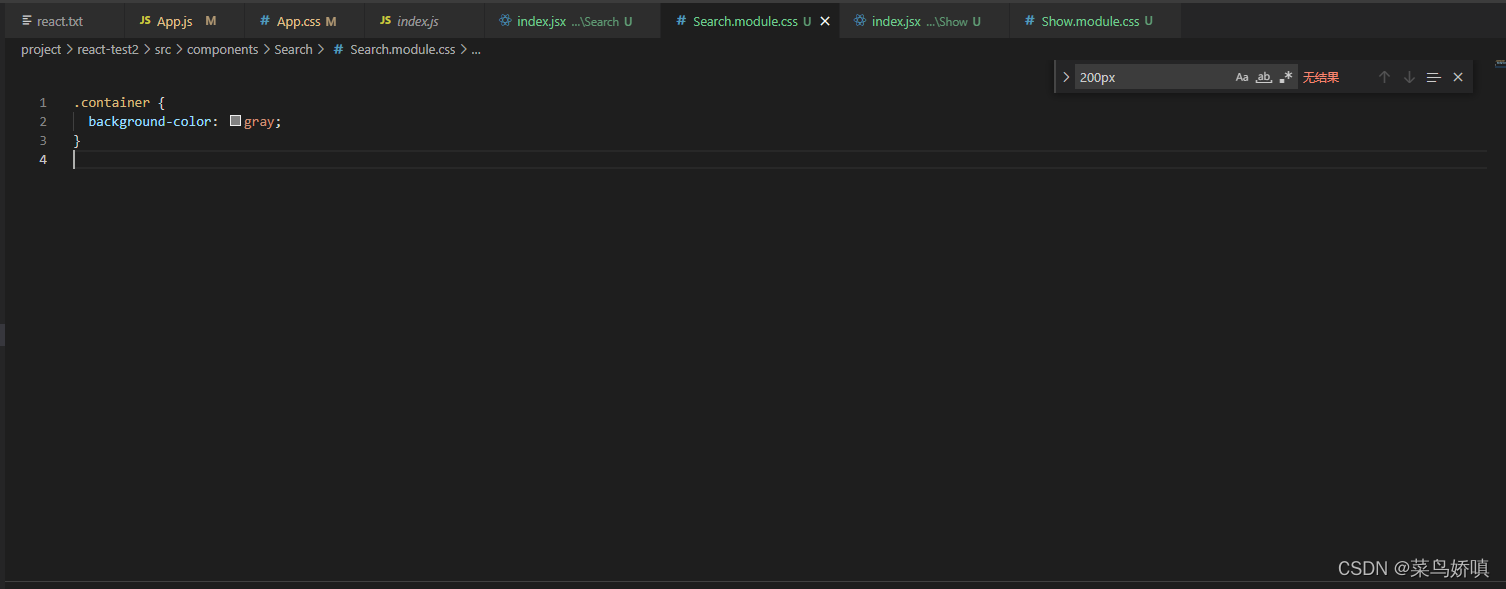Switch to the Show.module.css tab

pyautogui.click(x=1095, y=21)
